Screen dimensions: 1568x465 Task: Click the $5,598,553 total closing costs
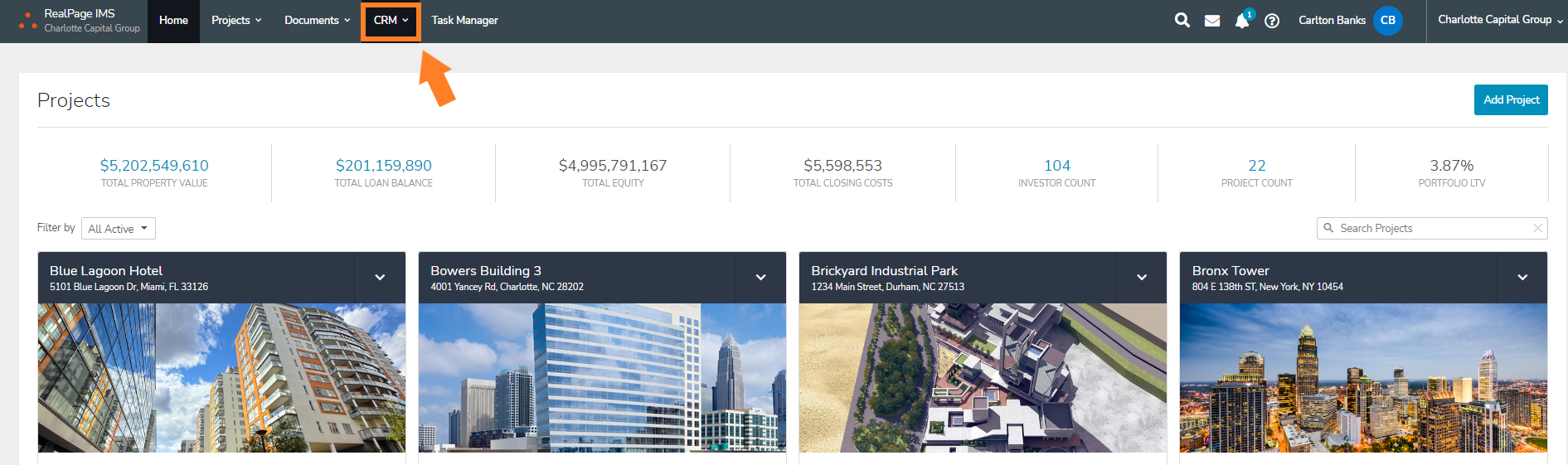pyautogui.click(x=842, y=166)
